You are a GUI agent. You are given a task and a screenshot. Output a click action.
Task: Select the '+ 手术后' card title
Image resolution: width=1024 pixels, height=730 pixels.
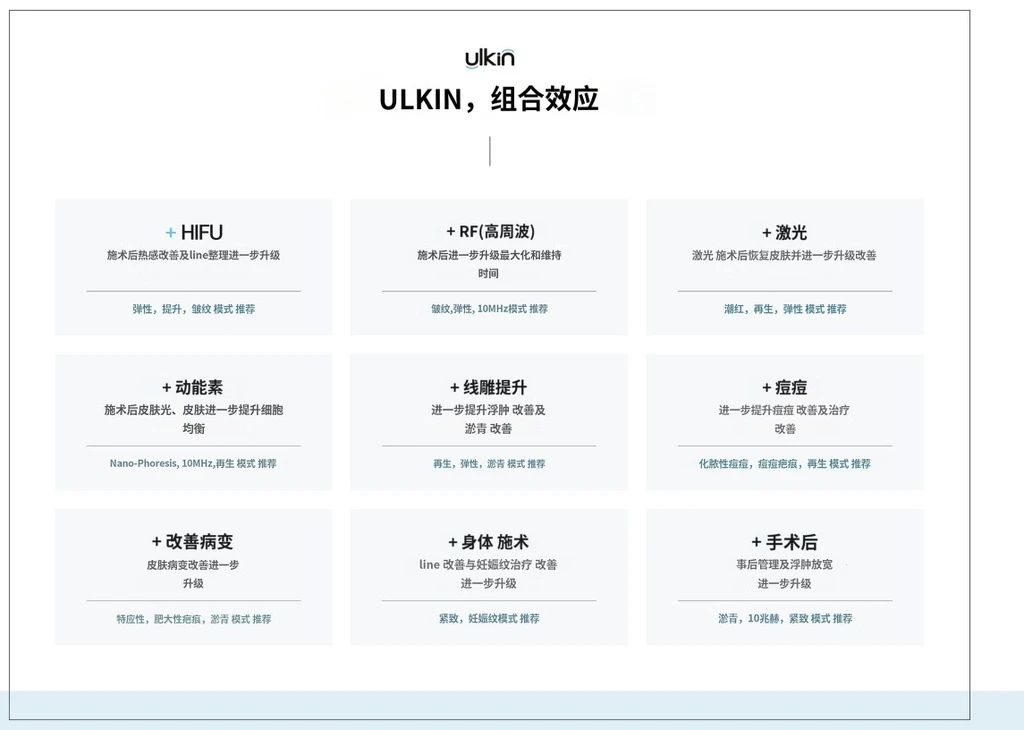[x=784, y=542]
